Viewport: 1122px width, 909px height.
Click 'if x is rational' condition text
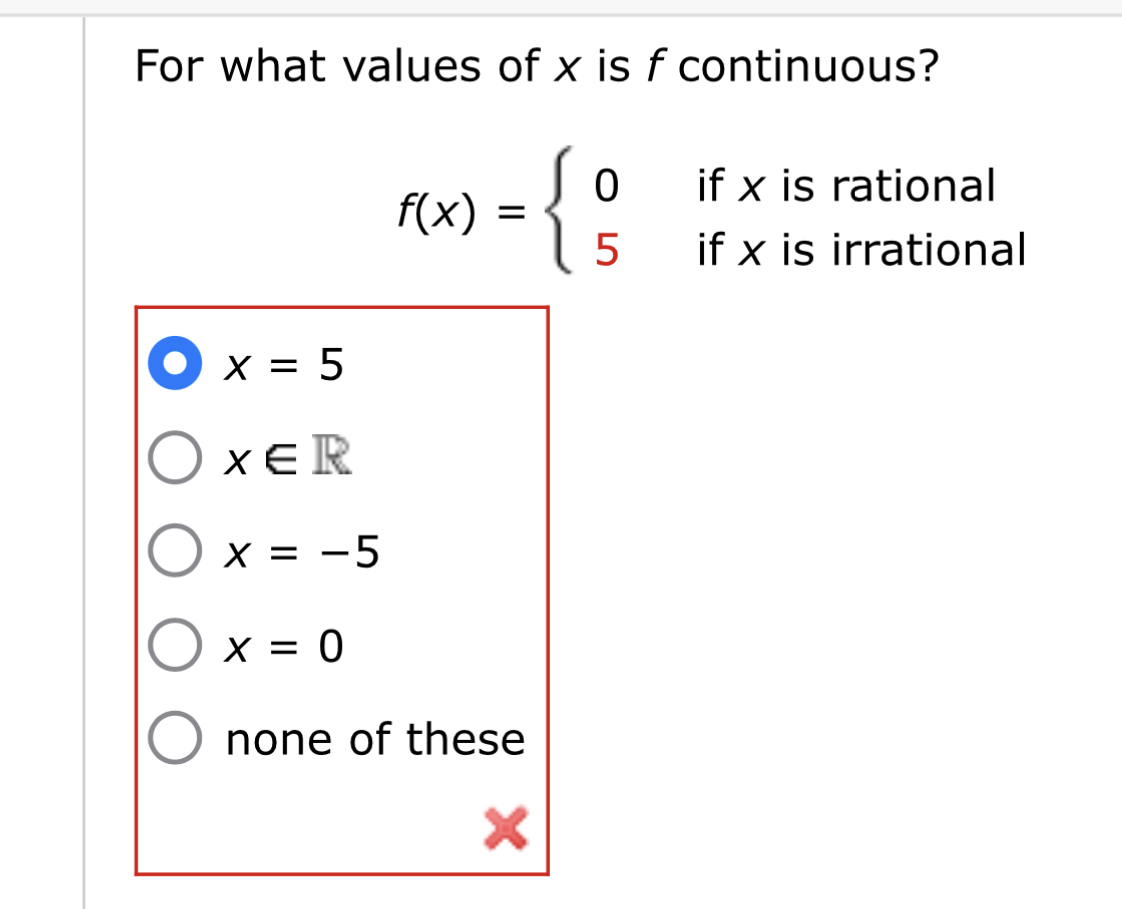tap(845, 185)
